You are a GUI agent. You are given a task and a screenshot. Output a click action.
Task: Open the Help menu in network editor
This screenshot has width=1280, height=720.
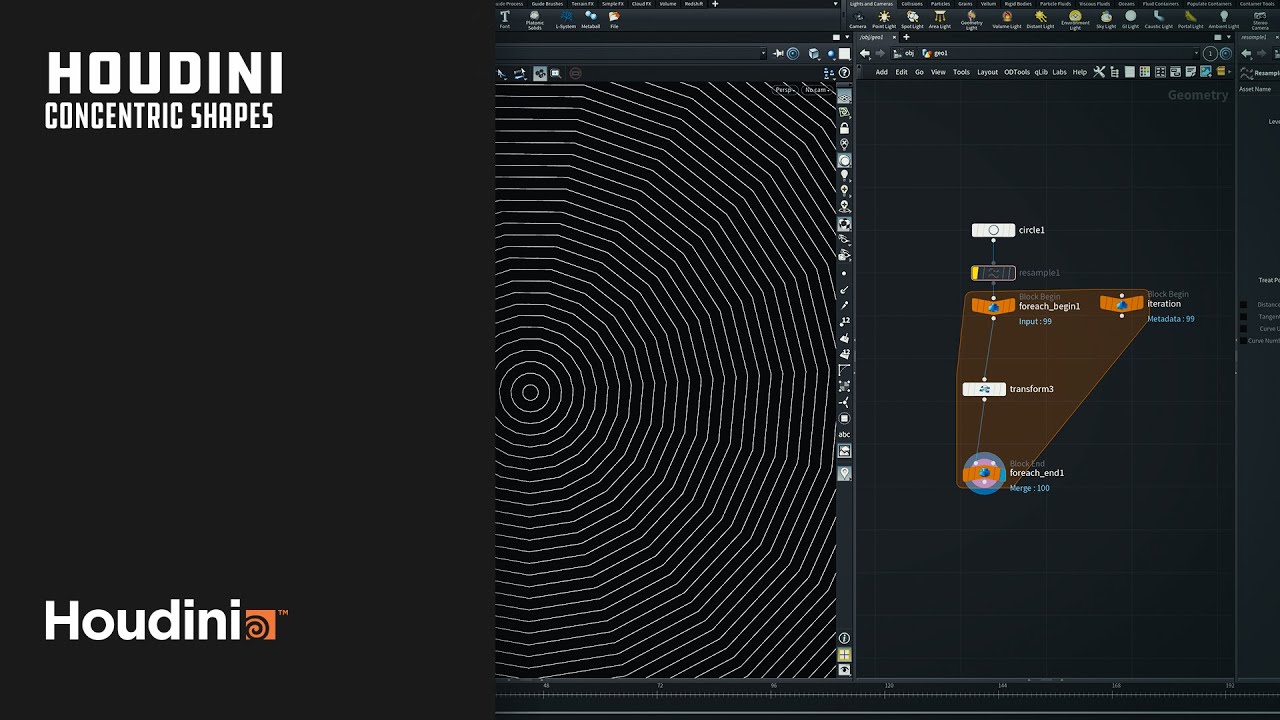(x=1080, y=72)
